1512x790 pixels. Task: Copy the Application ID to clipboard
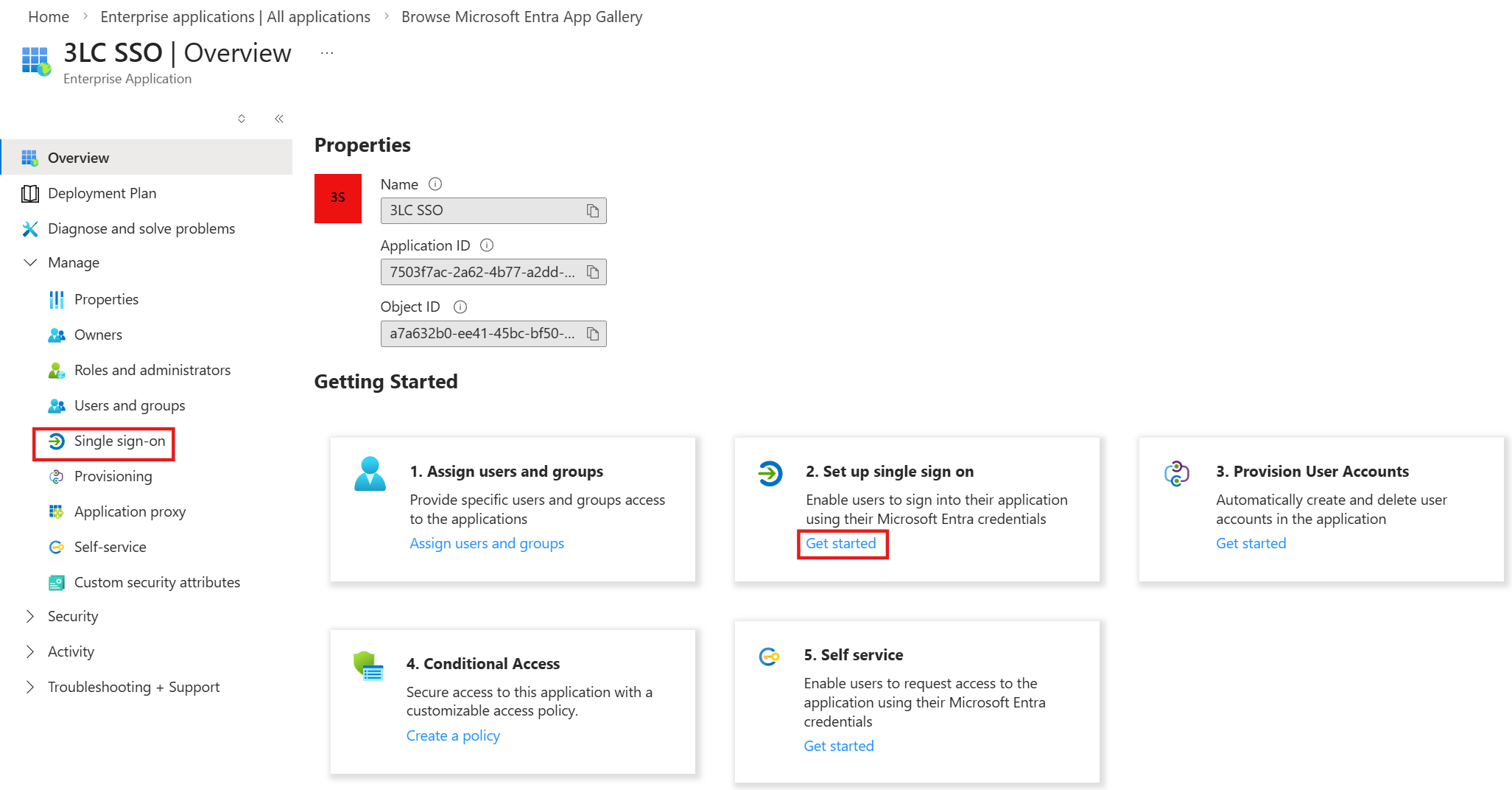[593, 272]
